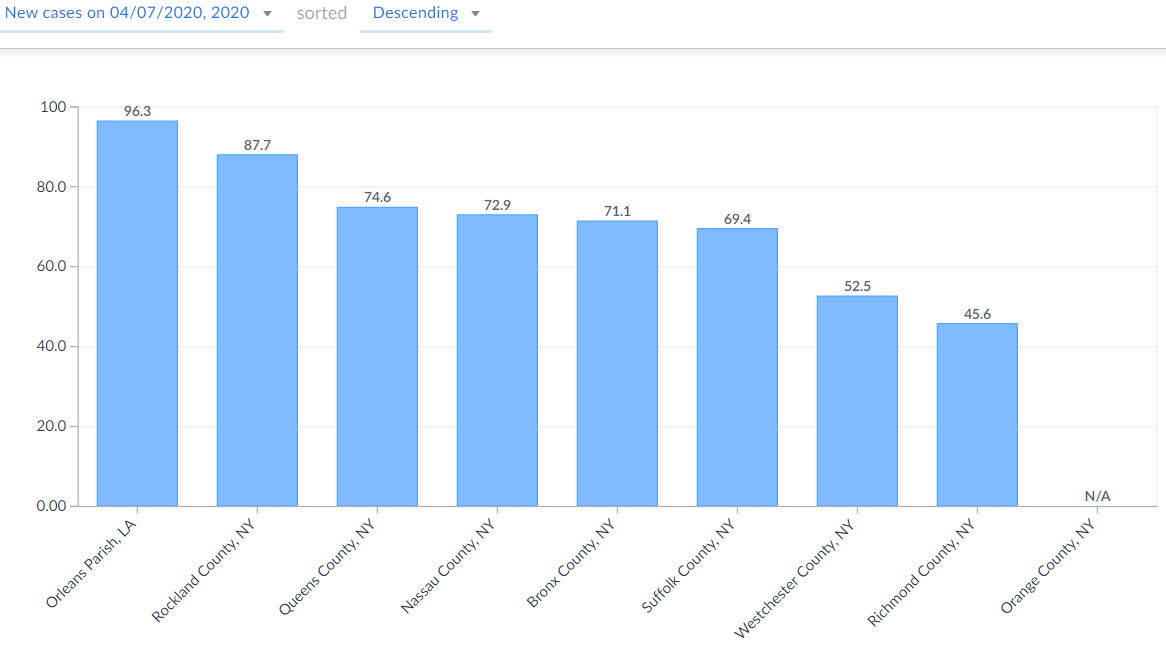This screenshot has width=1166, height=651.
Task: Select the Nassau County, NY bar
Action: (497, 360)
